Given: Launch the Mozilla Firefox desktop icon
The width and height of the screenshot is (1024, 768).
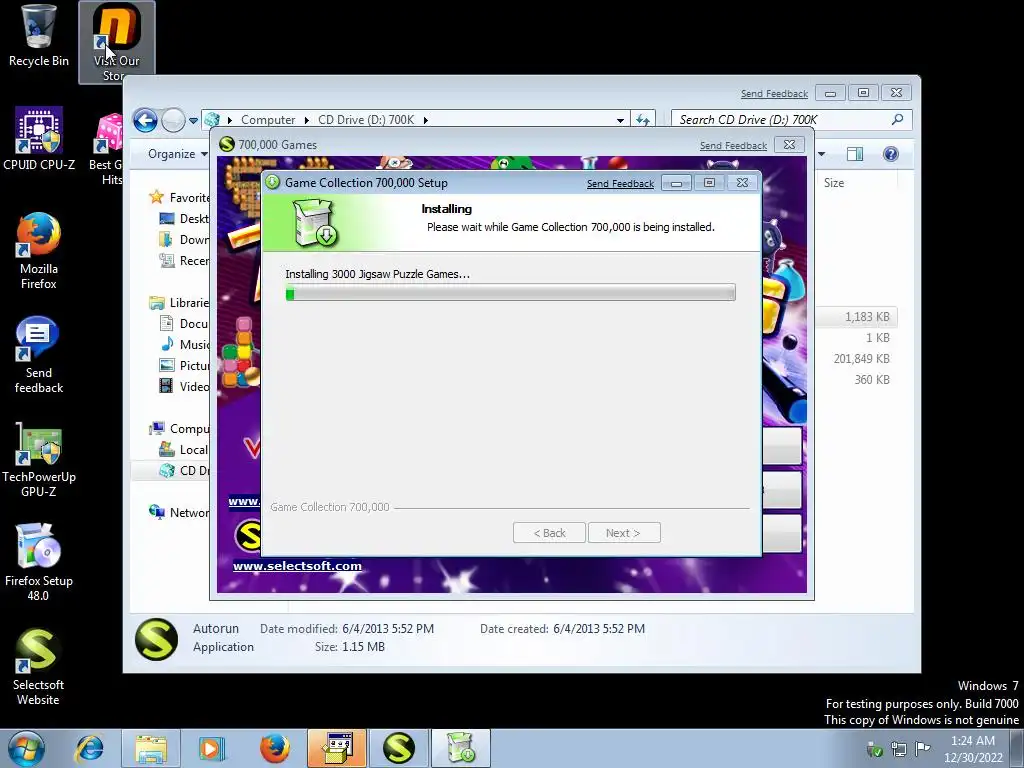Looking at the screenshot, I should tap(39, 250).
